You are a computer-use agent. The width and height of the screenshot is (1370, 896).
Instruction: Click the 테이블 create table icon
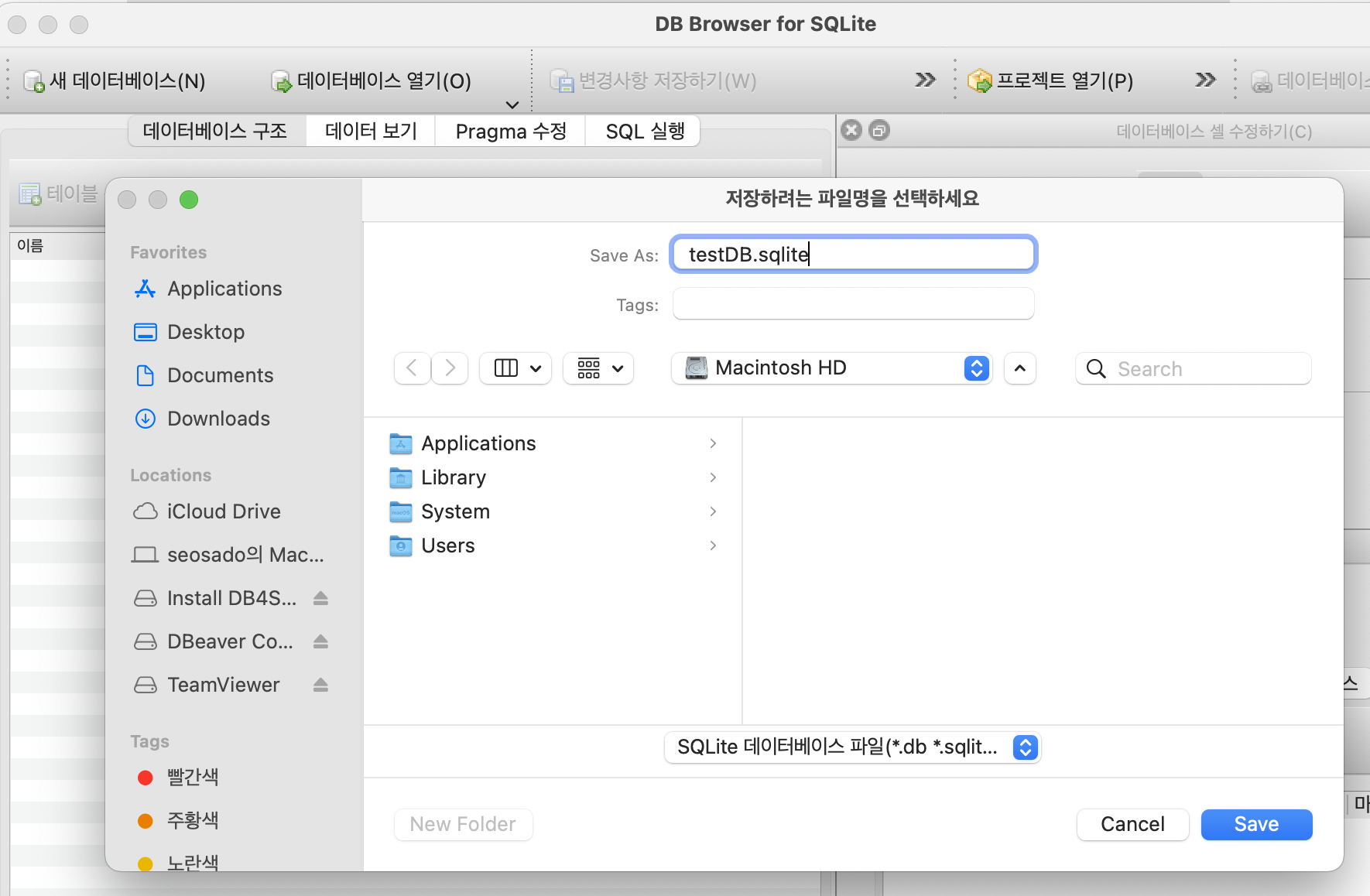(x=30, y=193)
